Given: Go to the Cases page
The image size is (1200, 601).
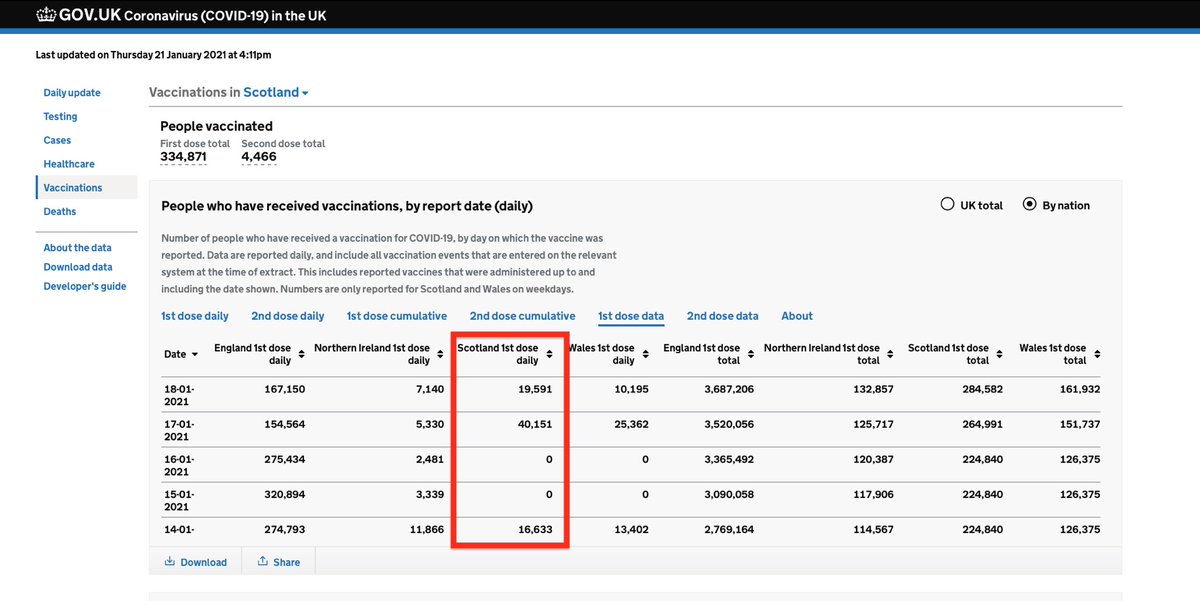Looking at the screenshot, I should [x=57, y=141].
